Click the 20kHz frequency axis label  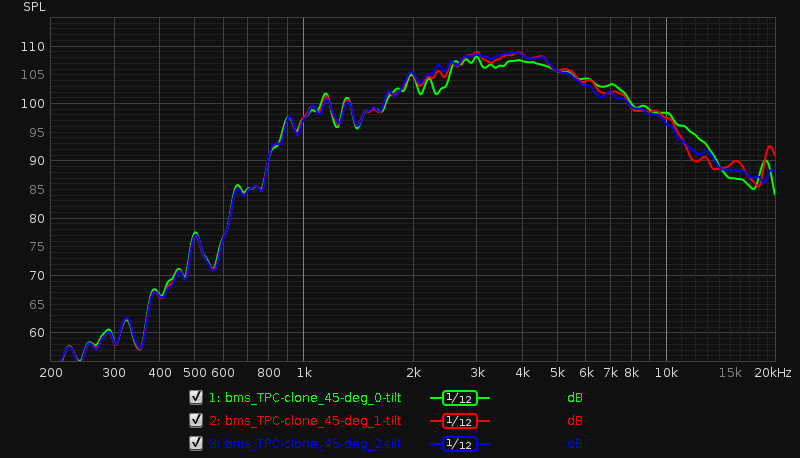(x=773, y=373)
